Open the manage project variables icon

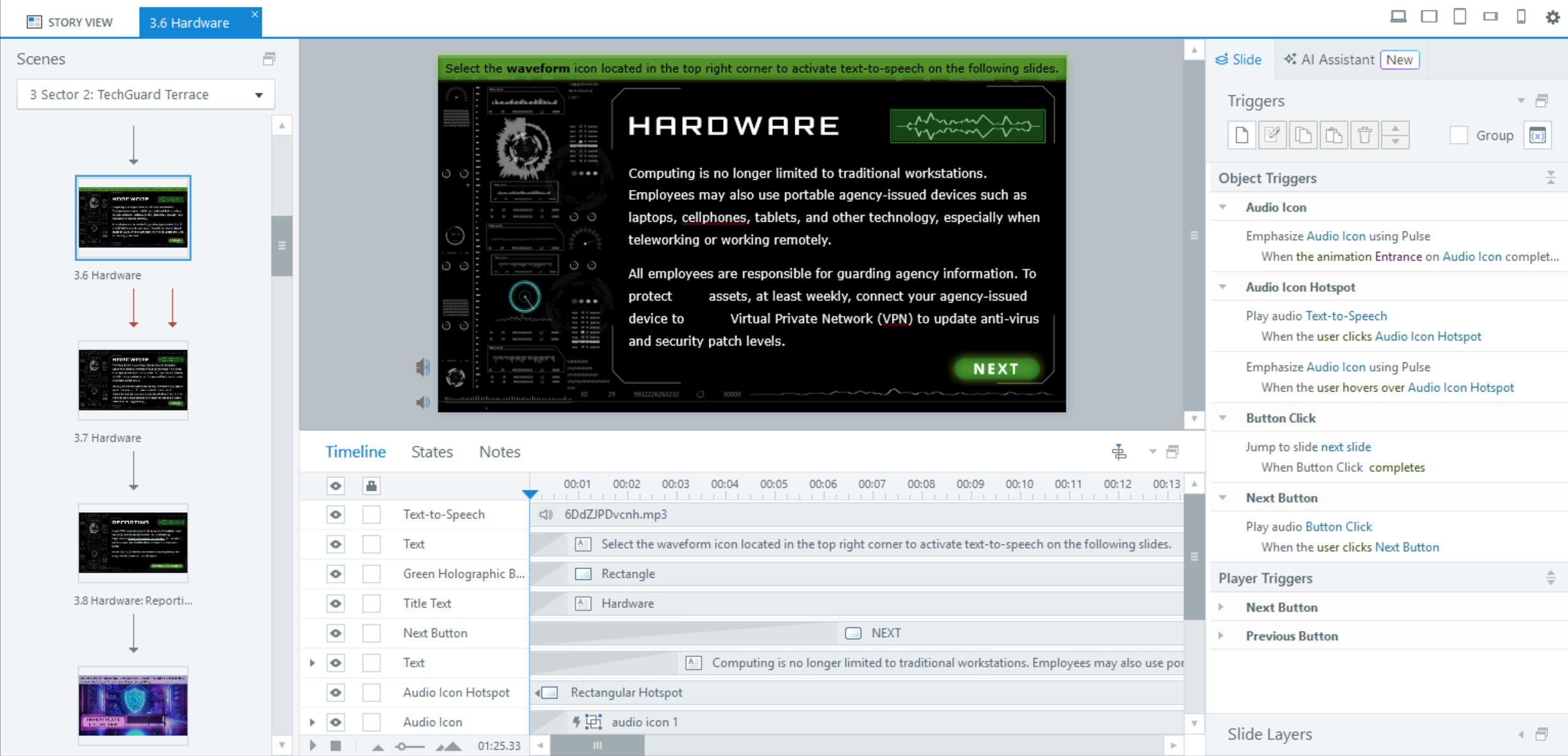point(1537,136)
